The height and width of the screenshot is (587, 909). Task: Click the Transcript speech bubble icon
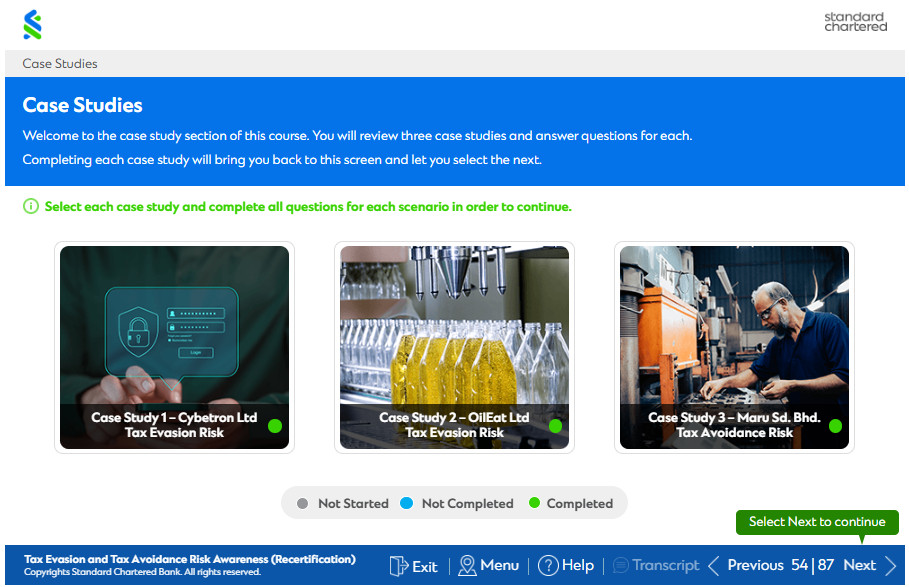(620, 566)
